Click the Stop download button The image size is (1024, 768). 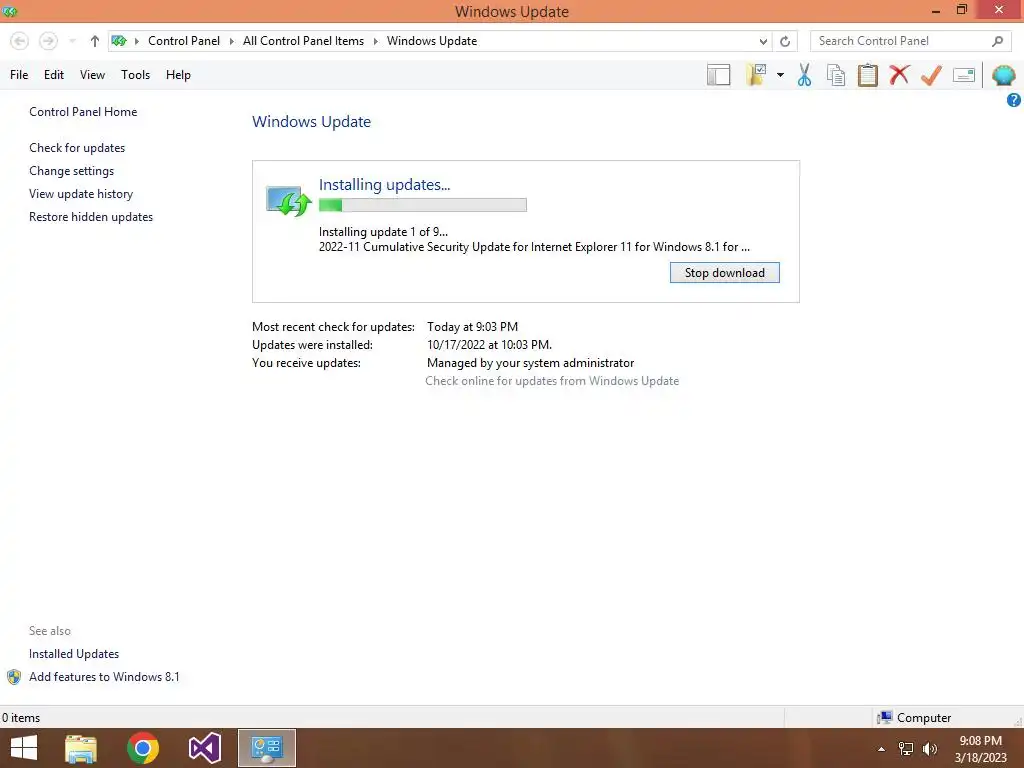point(724,273)
